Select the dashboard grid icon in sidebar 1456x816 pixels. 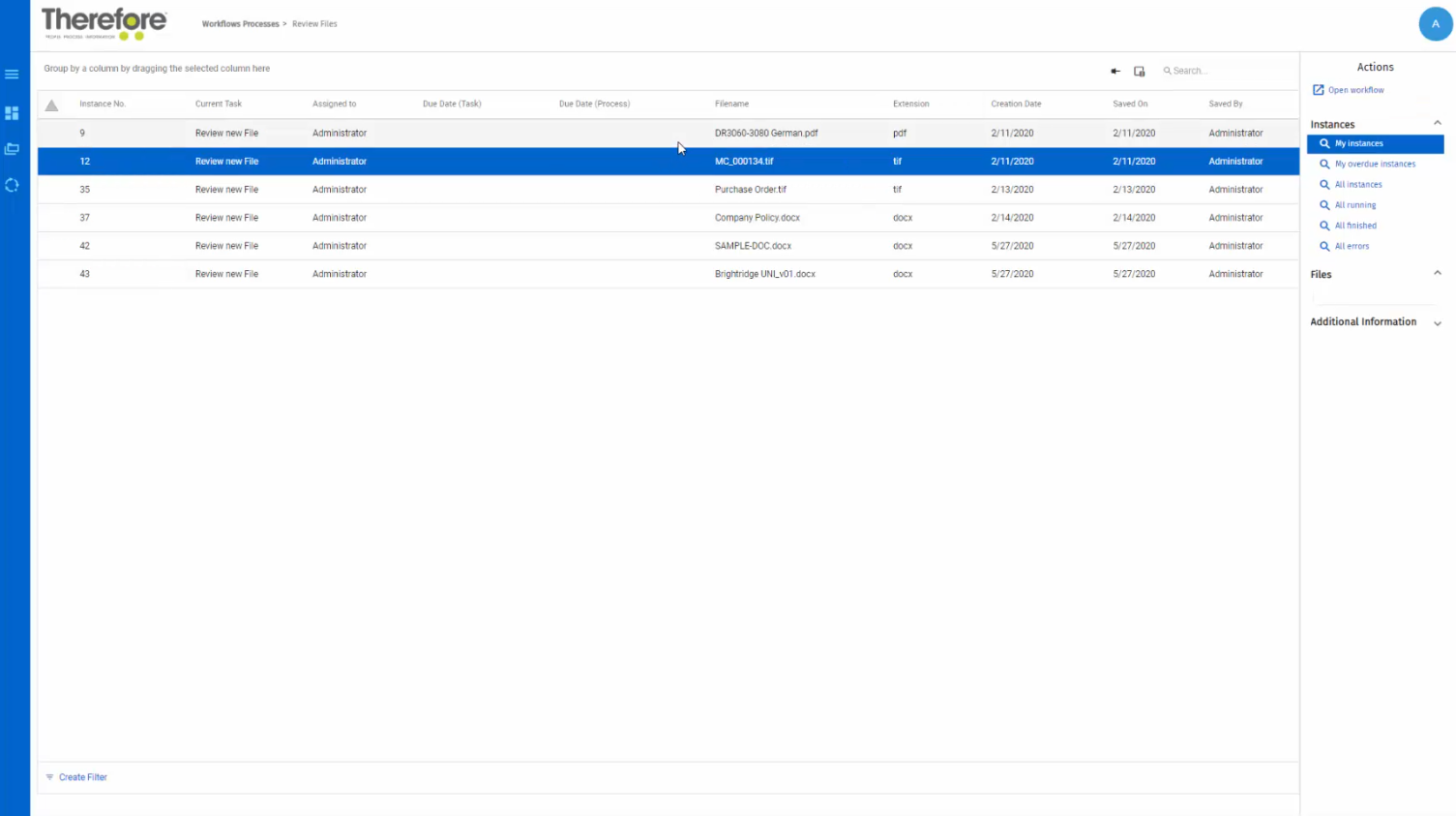click(12, 113)
